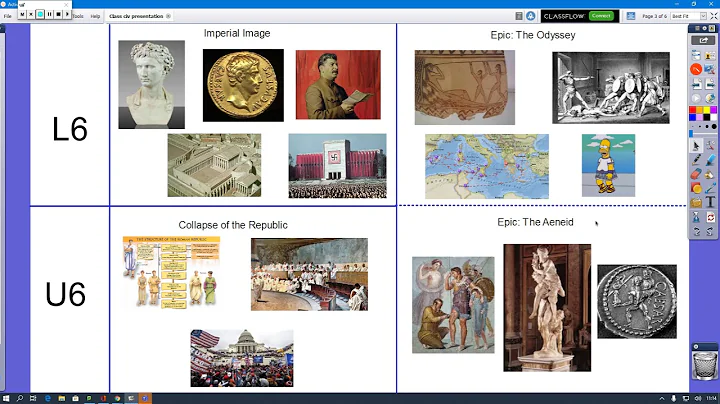Open the web browser globe icon
Image resolution: width=720 pixels, height=404 pixels.
710,98
